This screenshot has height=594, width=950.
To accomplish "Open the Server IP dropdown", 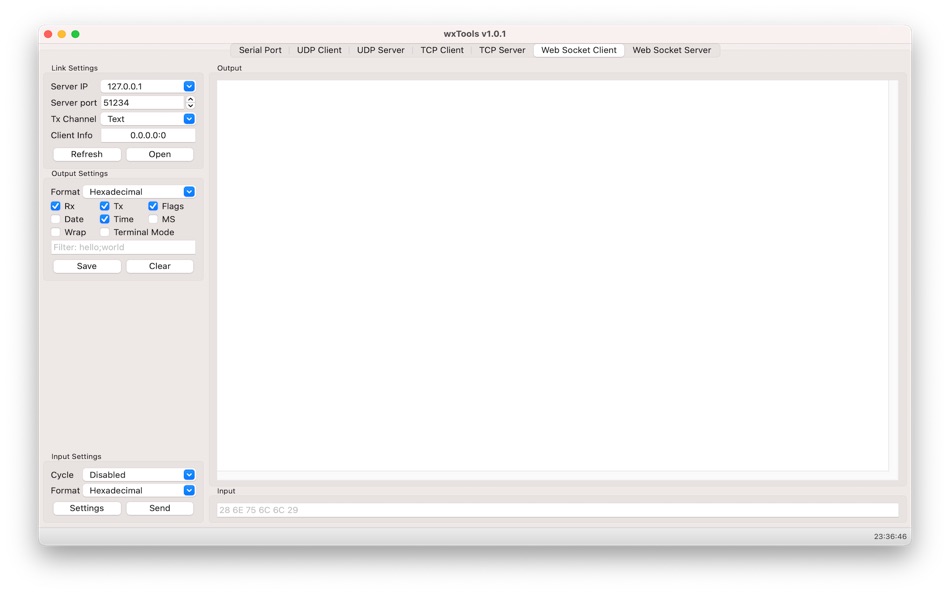I will tap(189, 86).
